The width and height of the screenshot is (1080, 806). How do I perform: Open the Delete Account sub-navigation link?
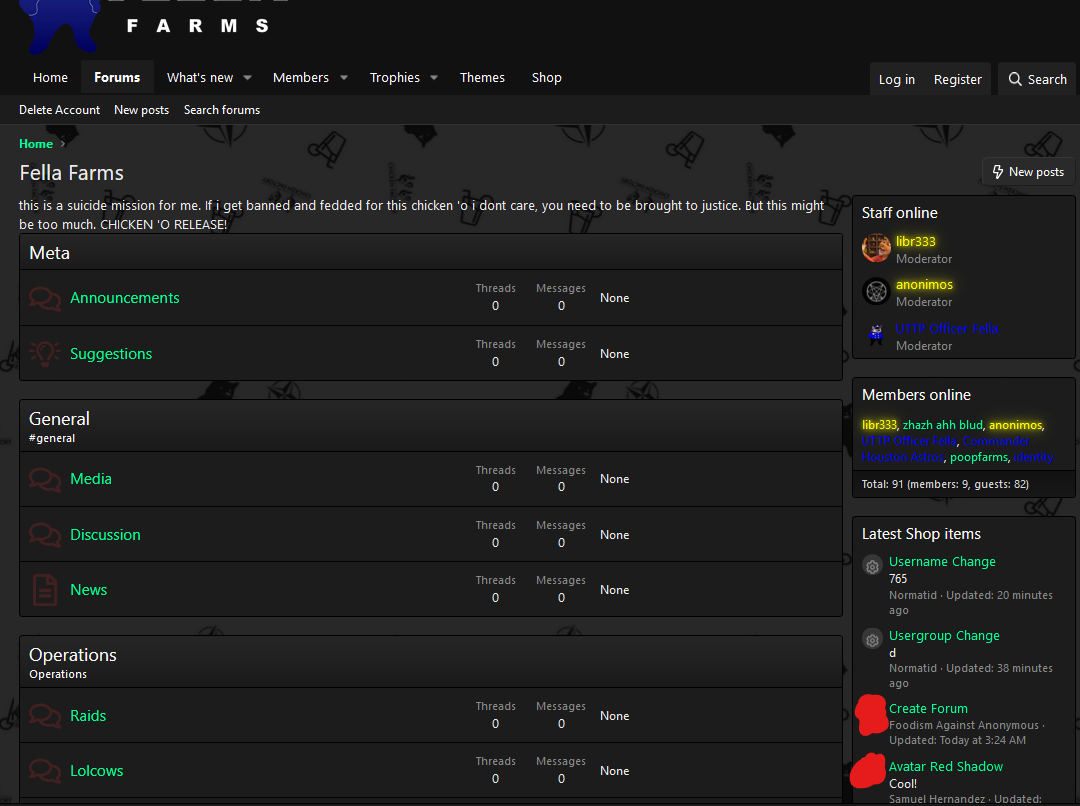[59, 110]
